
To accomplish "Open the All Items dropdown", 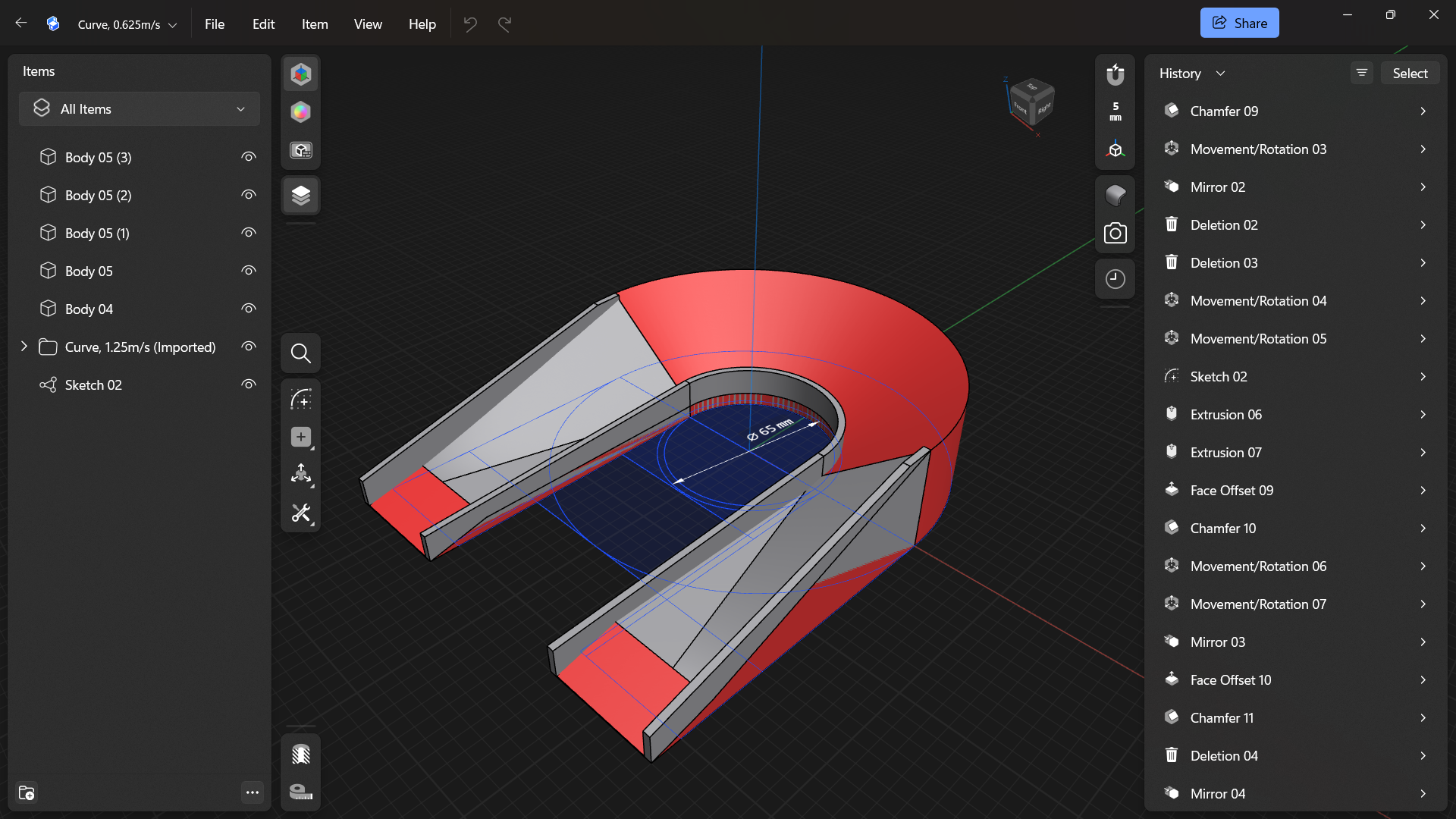I will (140, 109).
